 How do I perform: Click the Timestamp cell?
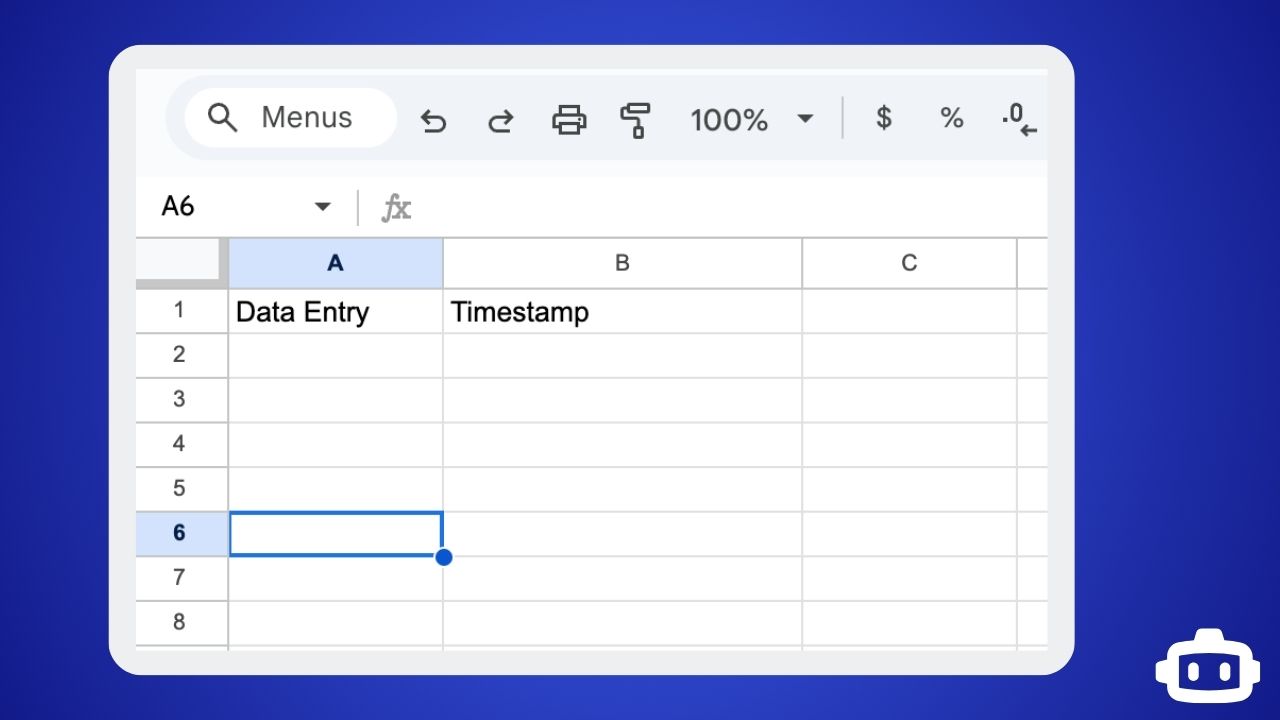[x=622, y=312]
